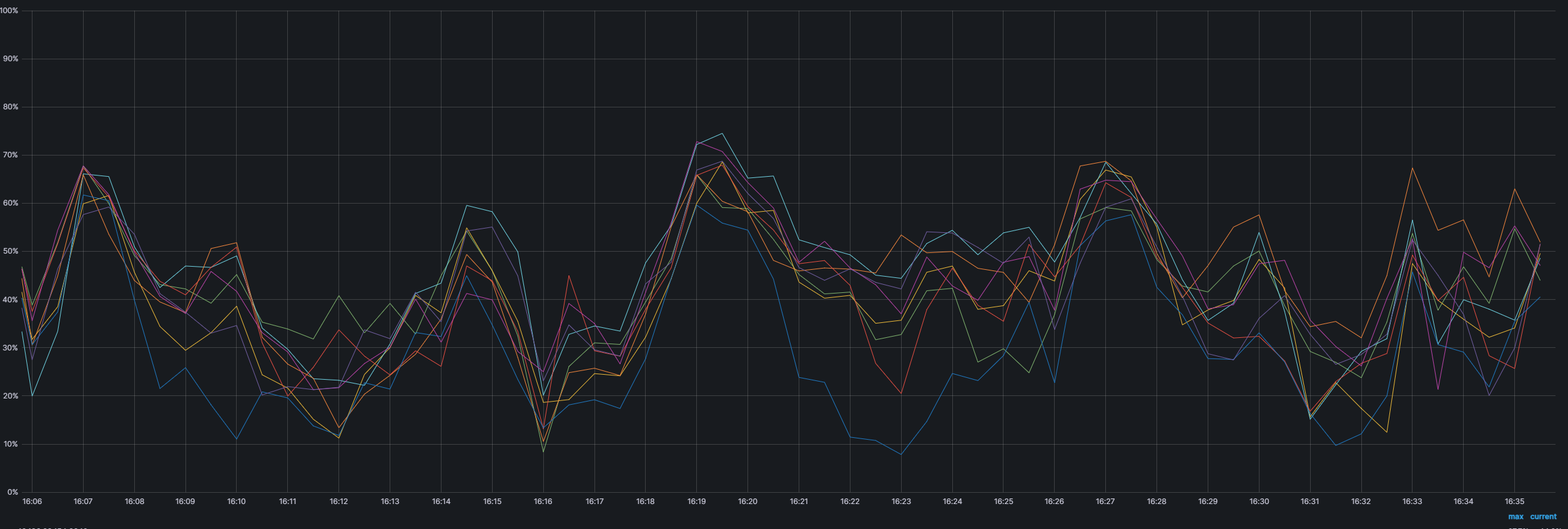Sort legend by the current column header
1568x529 pixels.
(x=1543, y=517)
